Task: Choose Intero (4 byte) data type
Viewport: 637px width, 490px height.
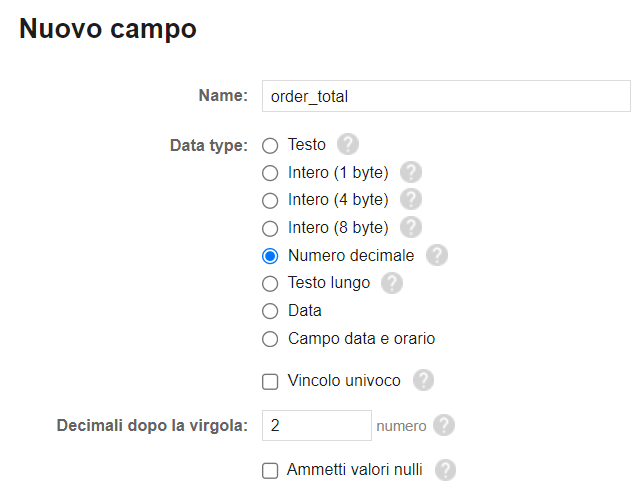Action: point(270,200)
